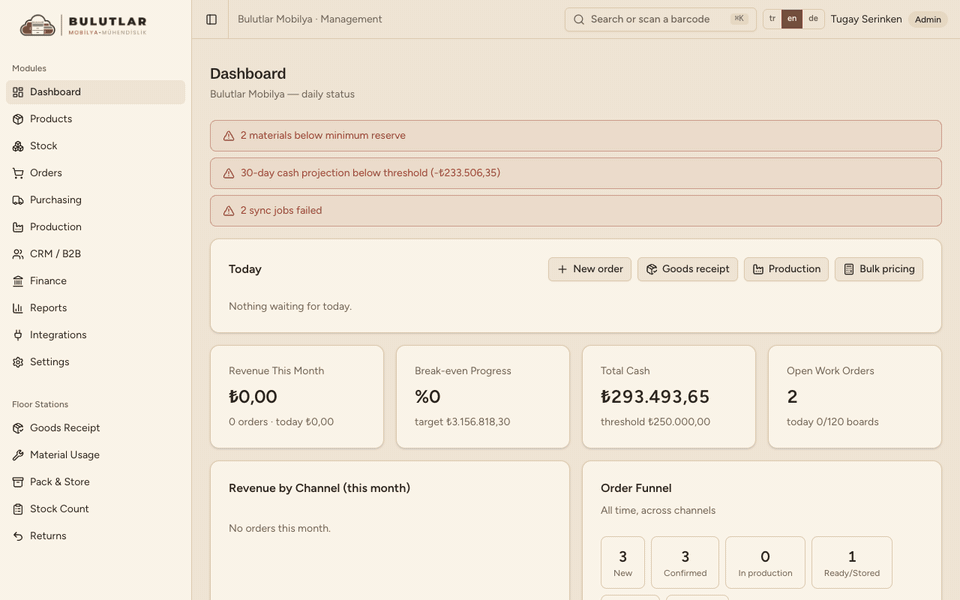Click the Production quick action button
This screenshot has width=960, height=600.
click(786, 269)
